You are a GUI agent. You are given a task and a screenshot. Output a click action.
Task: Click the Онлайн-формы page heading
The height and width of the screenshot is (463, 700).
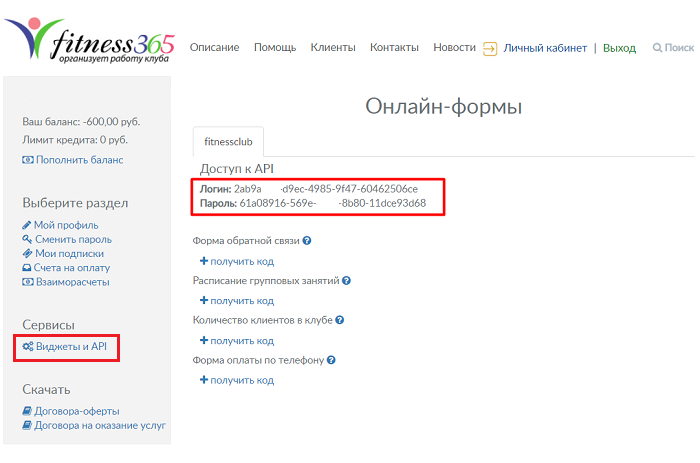pos(444,107)
